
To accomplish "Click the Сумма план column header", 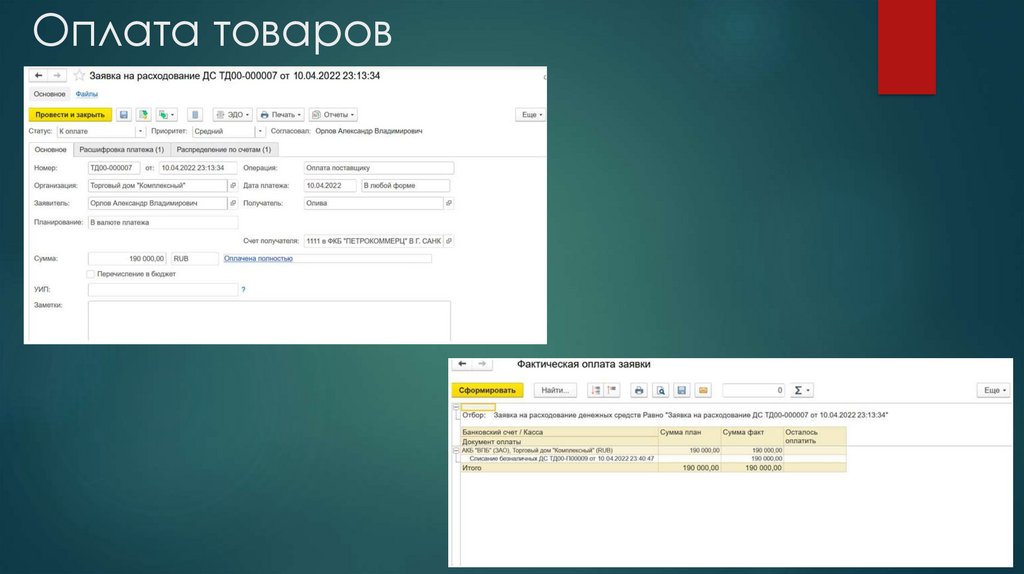I will pos(689,437).
